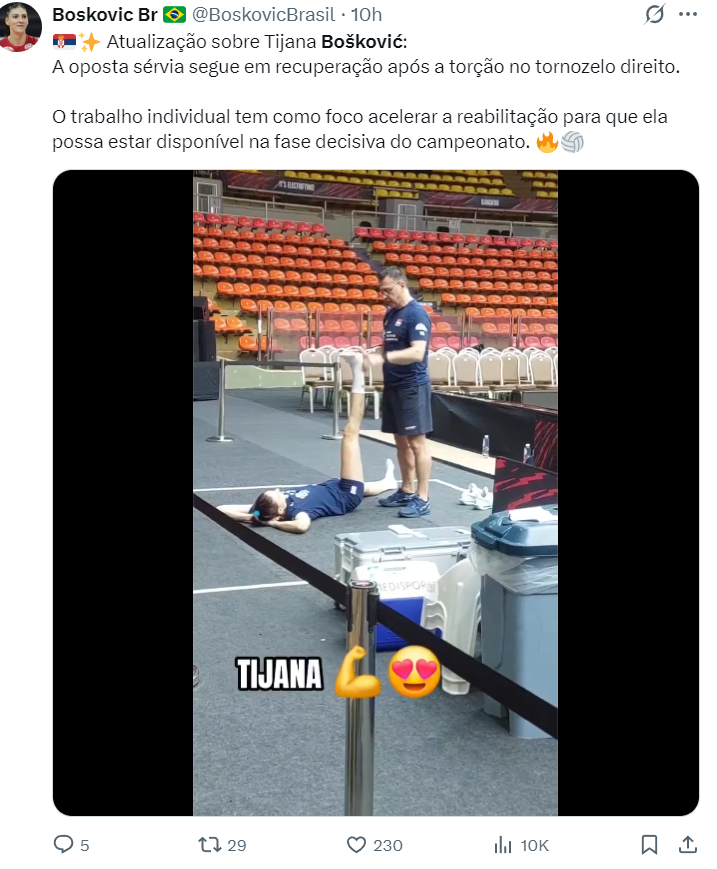Image resolution: width=717 pixels, height=869 pixels.
Task: Open the reply comment icon
Action: tap(63, 844)
